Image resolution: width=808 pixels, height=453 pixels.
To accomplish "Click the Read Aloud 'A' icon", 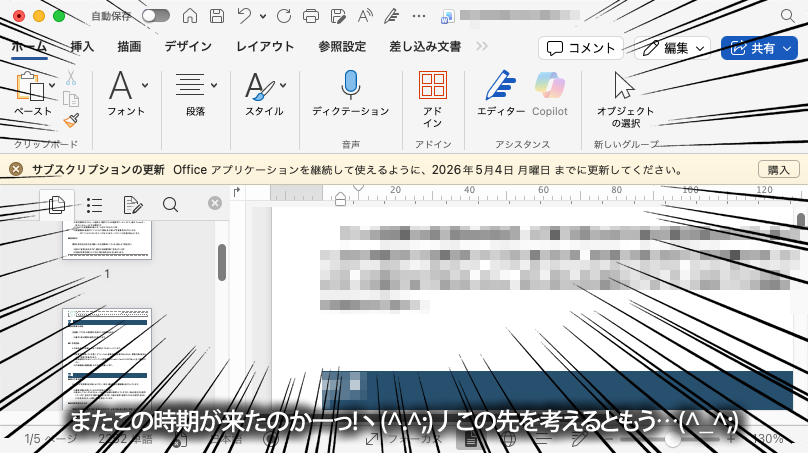I will pos(365,16).
